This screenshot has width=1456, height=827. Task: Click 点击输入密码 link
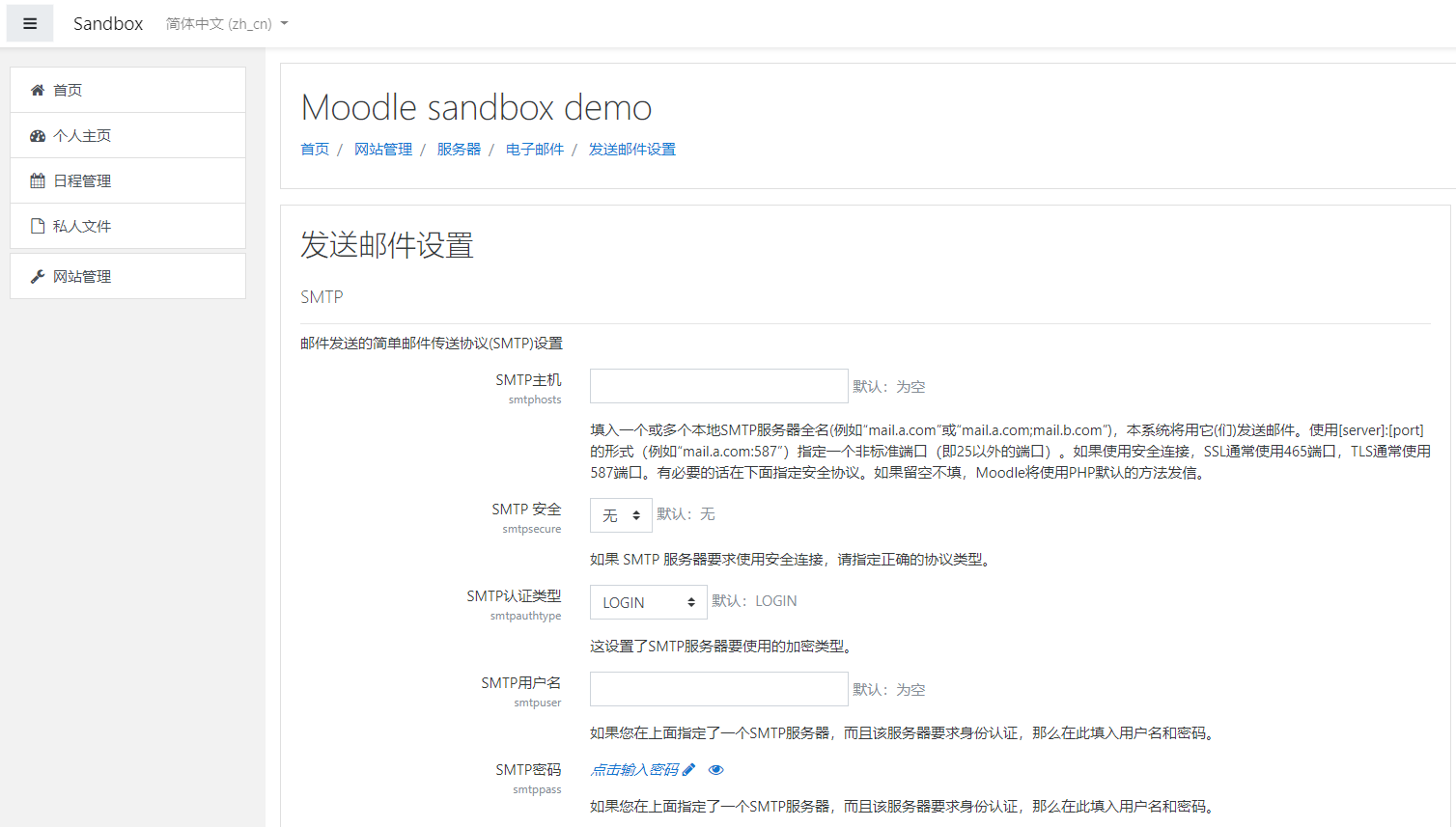point(634,770)
